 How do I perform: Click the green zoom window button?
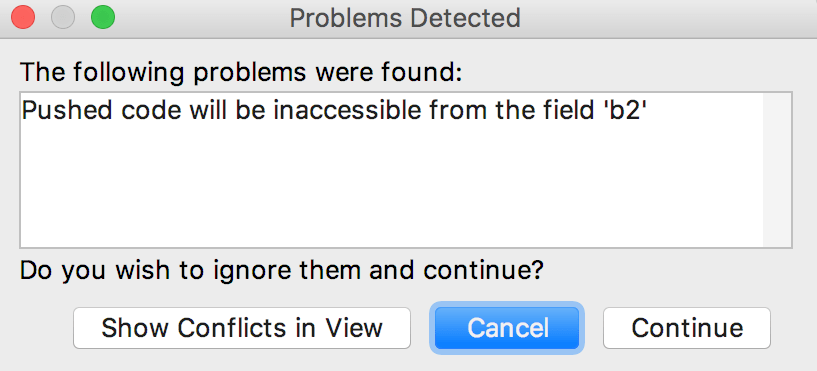pos(103,18)
